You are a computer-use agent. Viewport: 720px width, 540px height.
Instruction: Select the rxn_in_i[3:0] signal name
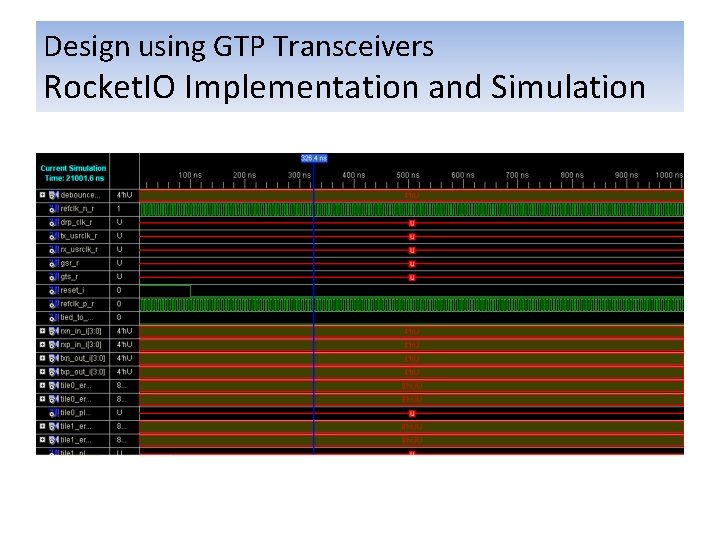click(x=81, y=331)
